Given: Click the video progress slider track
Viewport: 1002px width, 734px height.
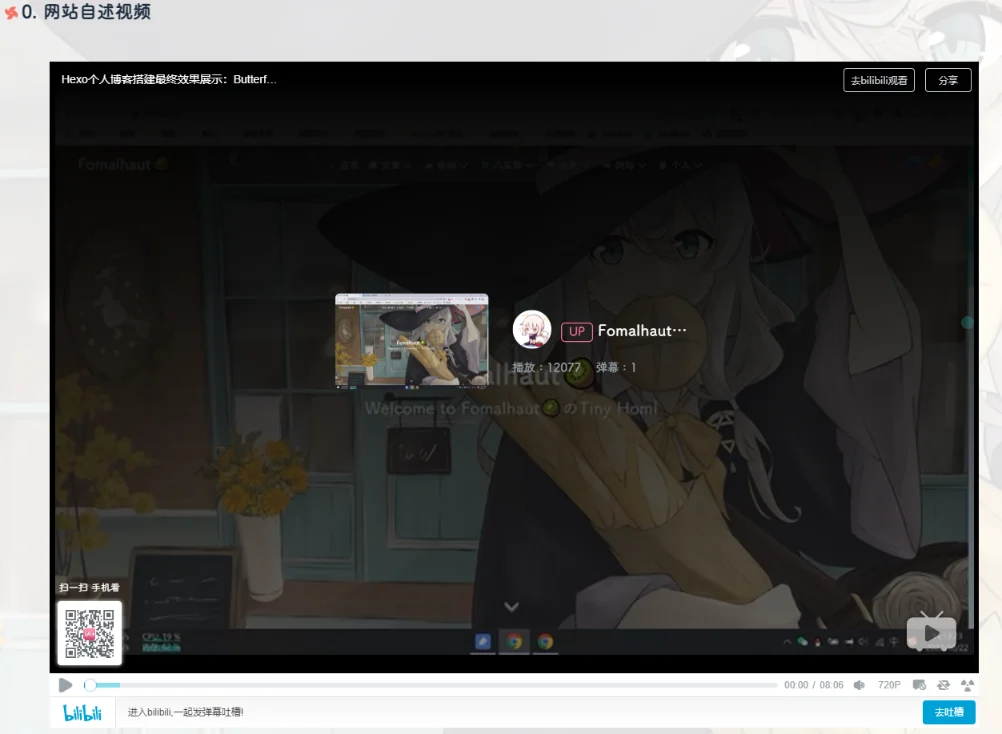Looking at the screenshot, I should pos(430,685).
